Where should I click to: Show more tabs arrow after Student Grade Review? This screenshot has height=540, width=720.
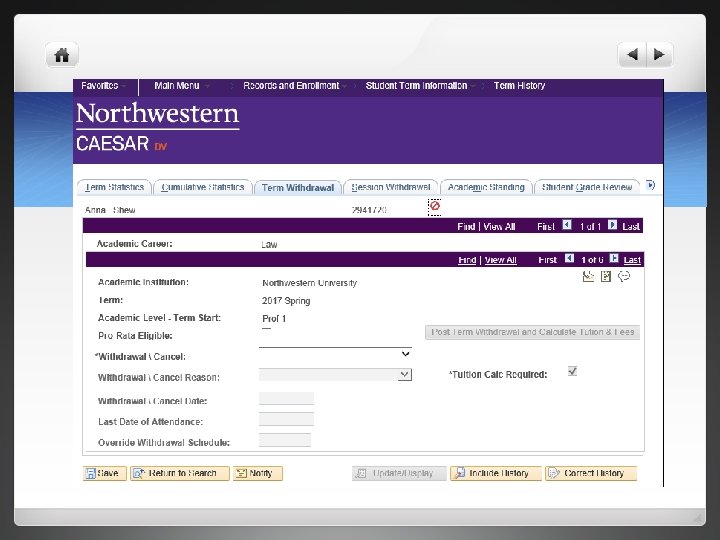[x=650, y=185]
